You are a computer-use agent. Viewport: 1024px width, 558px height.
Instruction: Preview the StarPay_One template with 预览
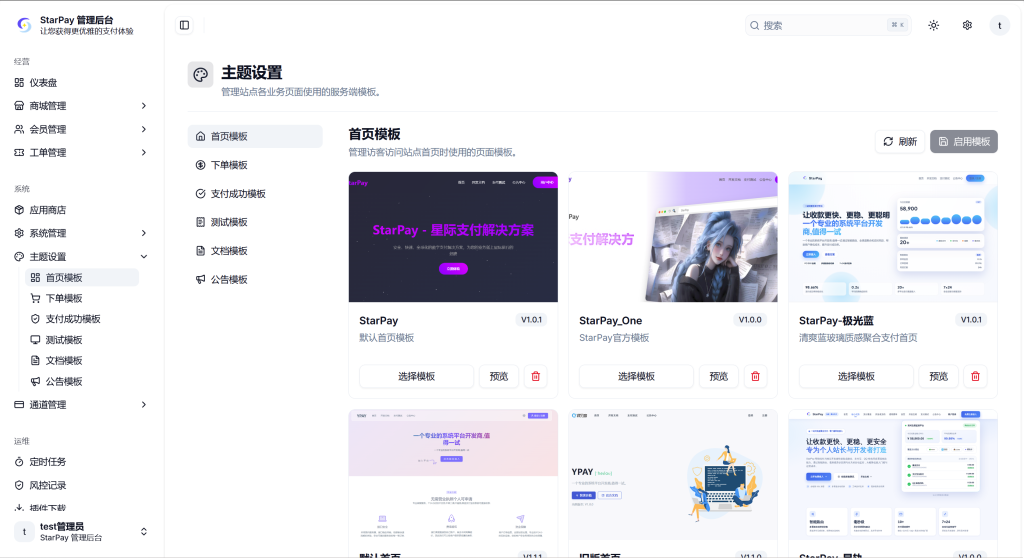tap(719, 376)
